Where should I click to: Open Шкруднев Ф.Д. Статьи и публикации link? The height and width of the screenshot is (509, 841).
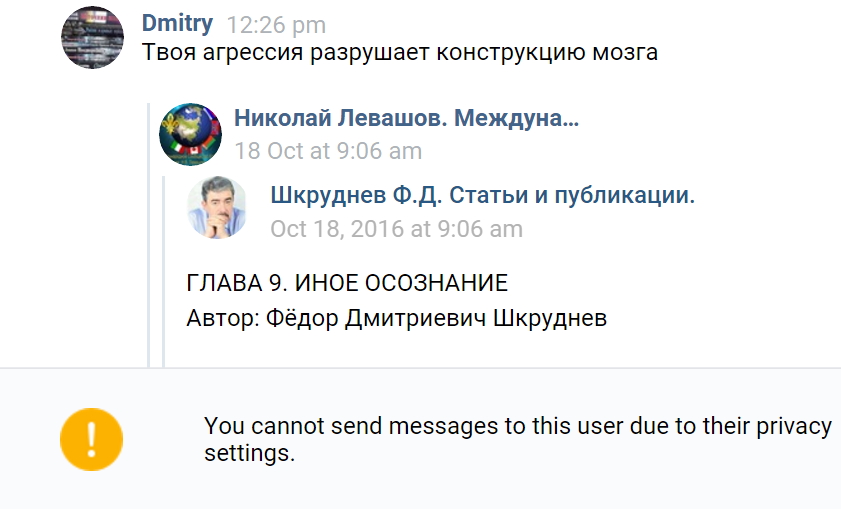click(483, 195)
